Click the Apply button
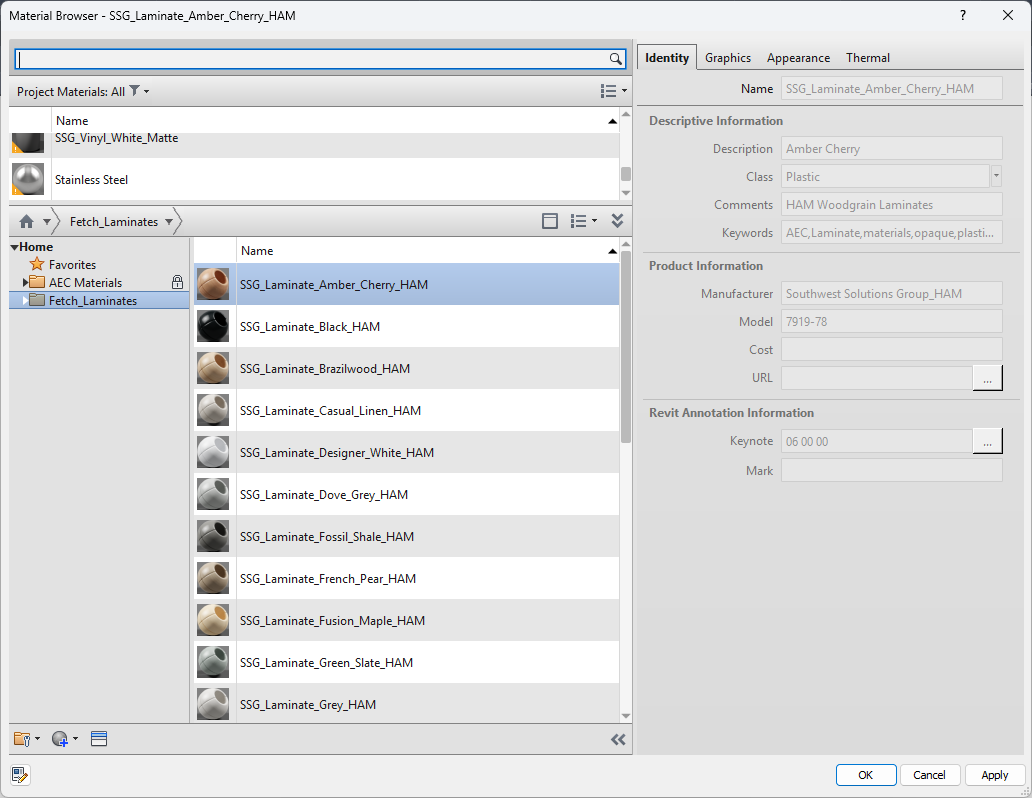The image size is (1032, 798). click(x=995, y=774)
